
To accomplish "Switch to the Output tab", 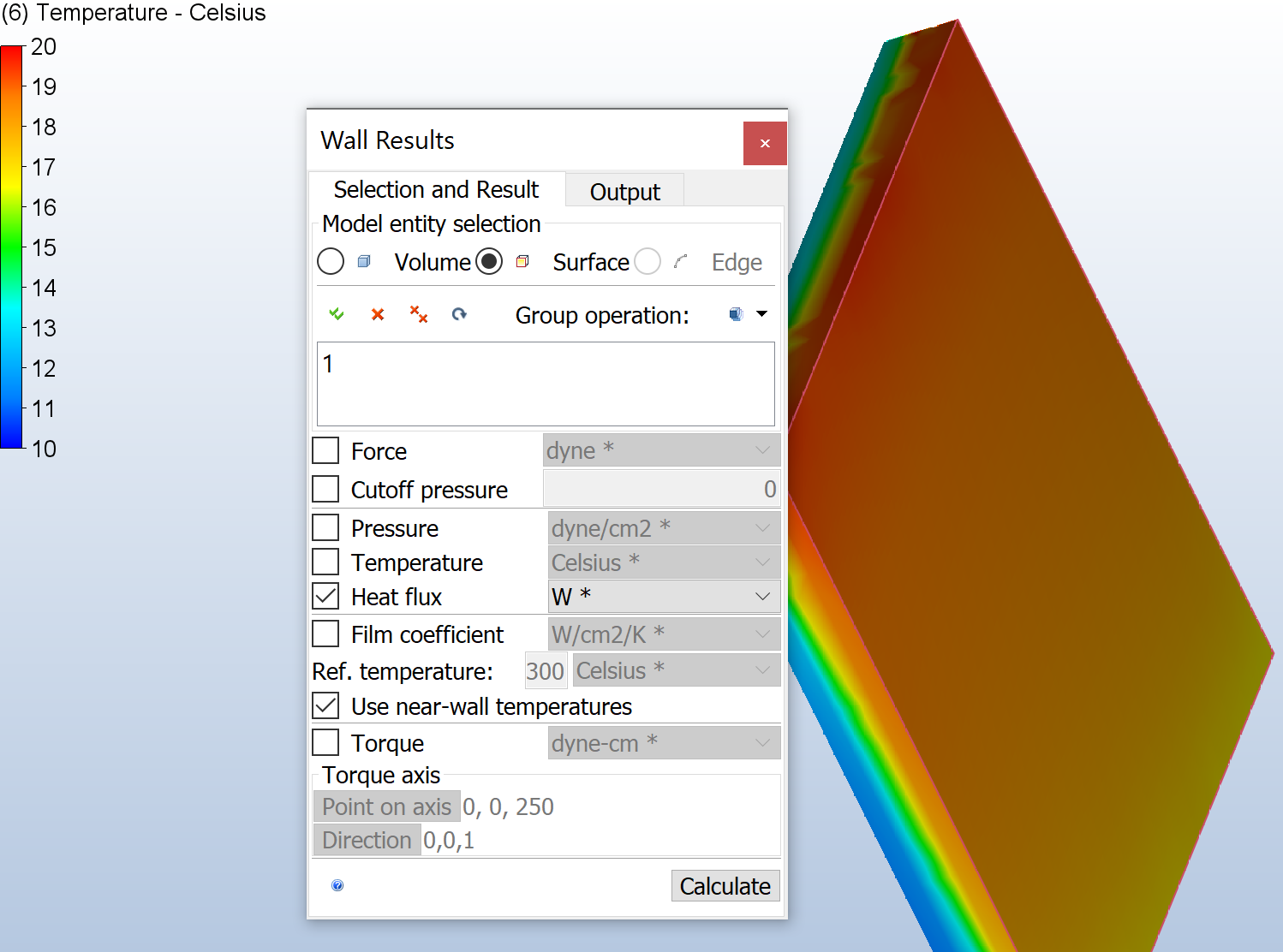I will click(x=624, y=191).
